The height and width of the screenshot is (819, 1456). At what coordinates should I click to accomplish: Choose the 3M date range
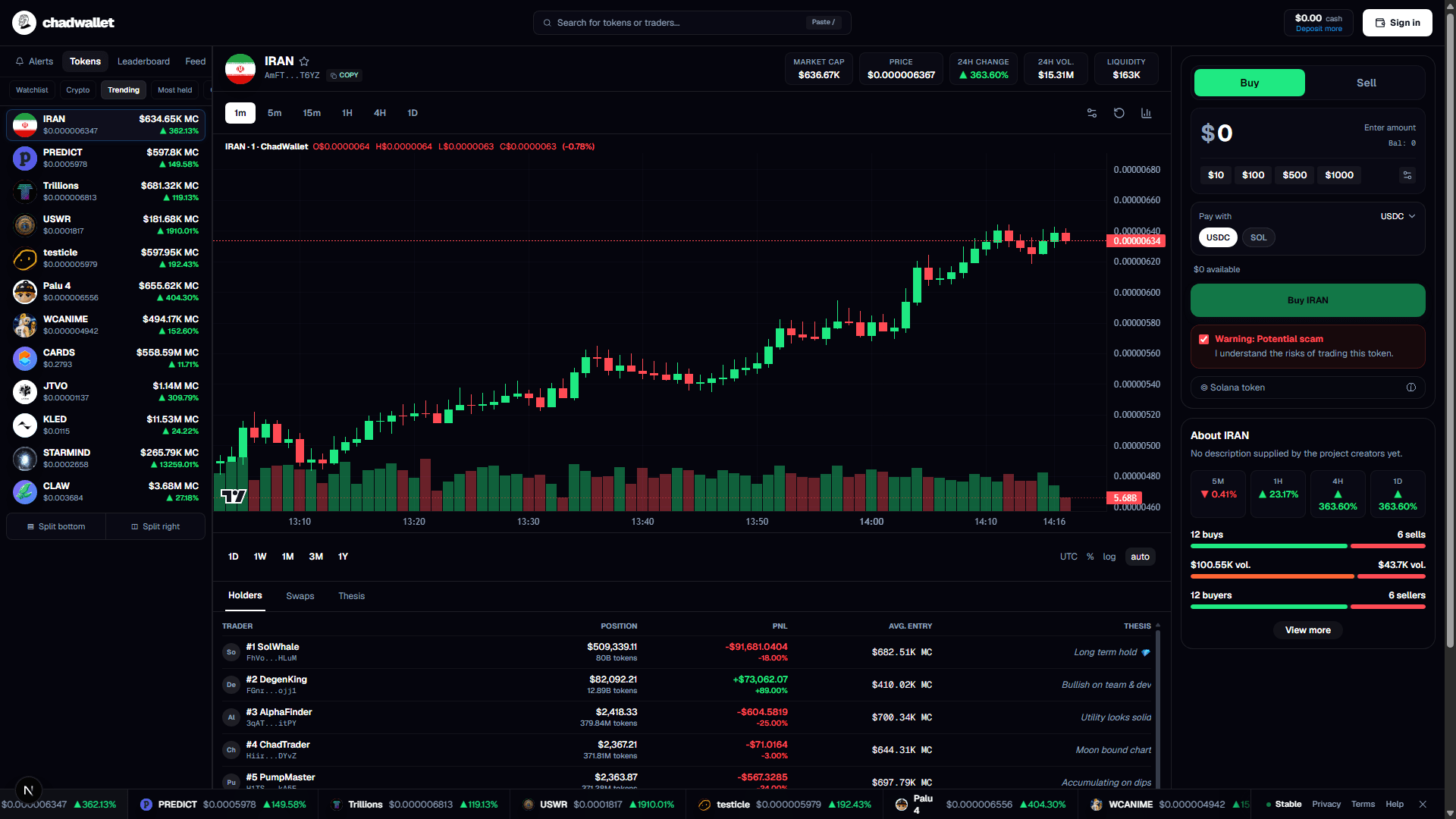tap(316, 557)
